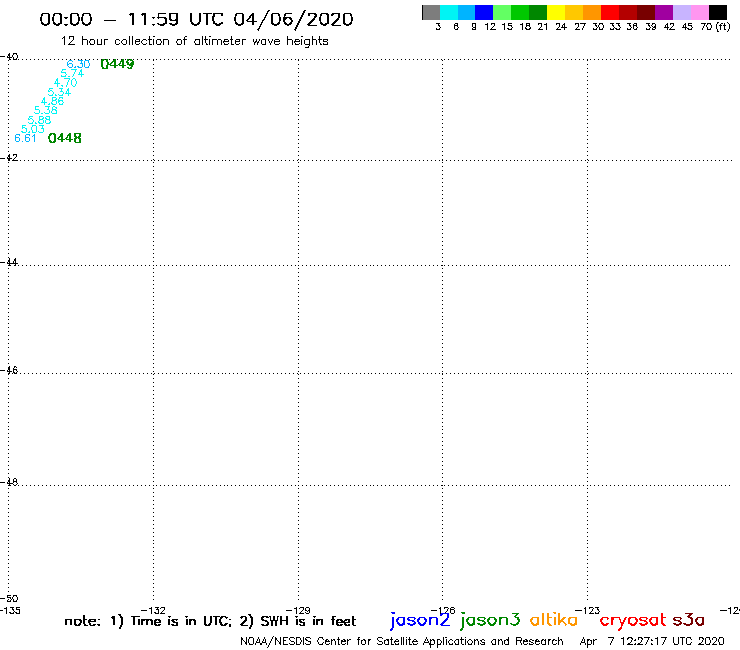
Task: Click the green time label 0448
Action: coord(65,138)
